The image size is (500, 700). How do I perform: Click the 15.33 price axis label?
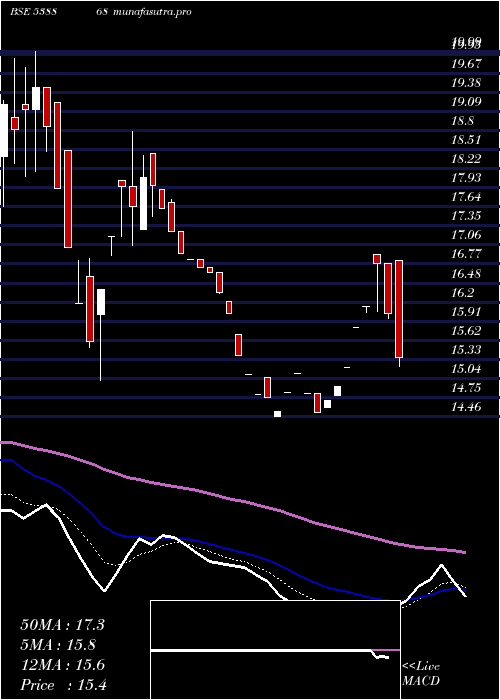(466, 350)
